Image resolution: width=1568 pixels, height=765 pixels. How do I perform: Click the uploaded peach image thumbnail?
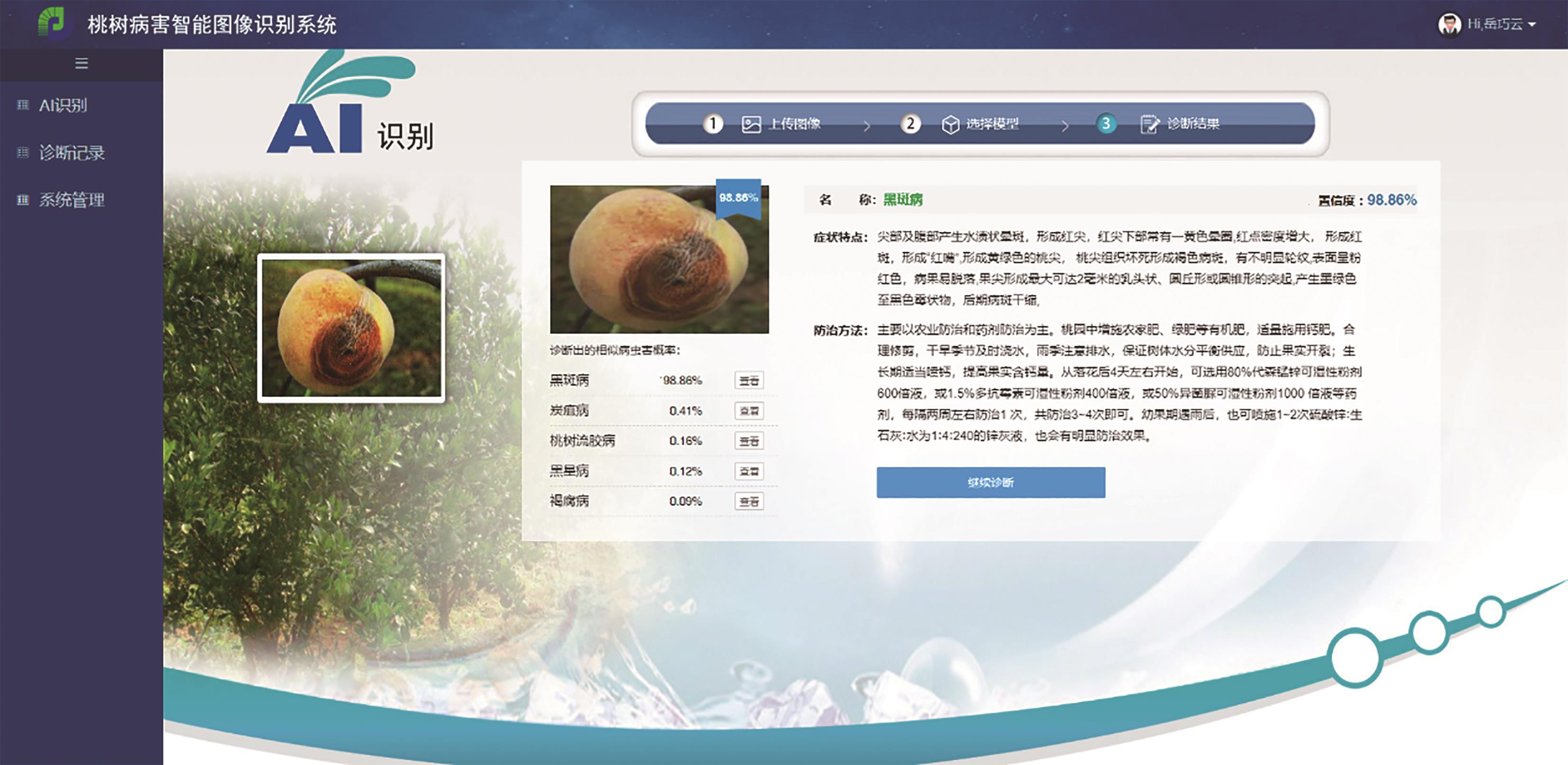pos(351,328)
